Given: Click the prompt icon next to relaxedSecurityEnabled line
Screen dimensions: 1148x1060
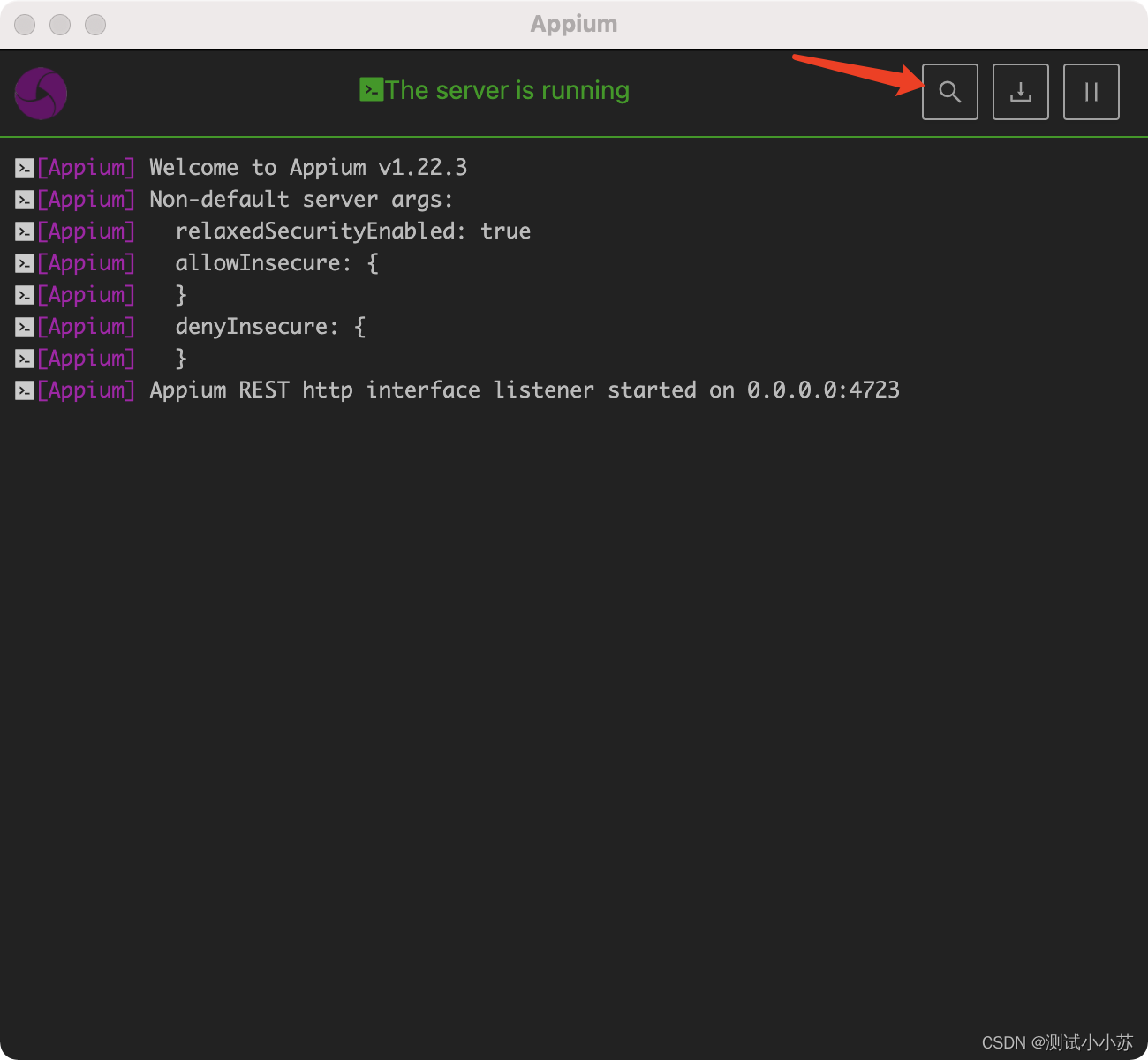Looking at the screenshot, I should 24,231.
